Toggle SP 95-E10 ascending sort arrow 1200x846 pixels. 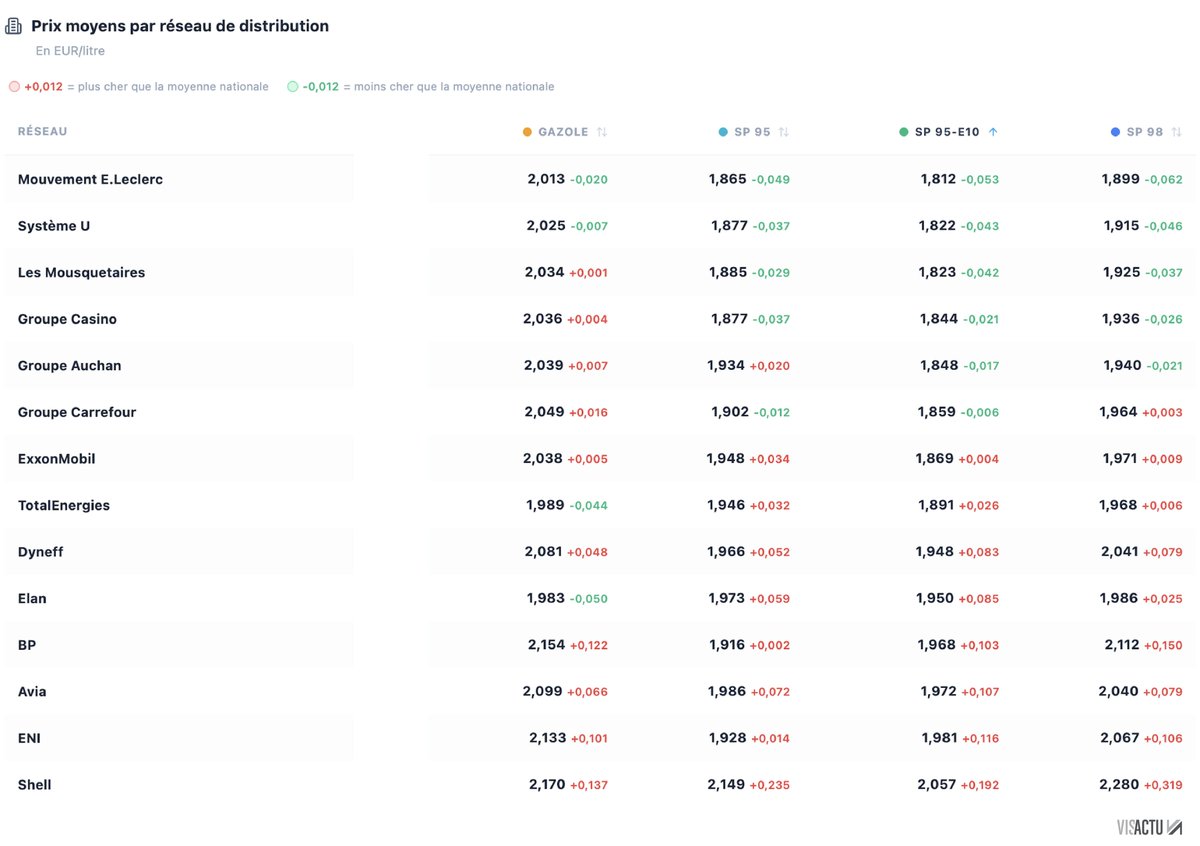[x=993, y=132]
